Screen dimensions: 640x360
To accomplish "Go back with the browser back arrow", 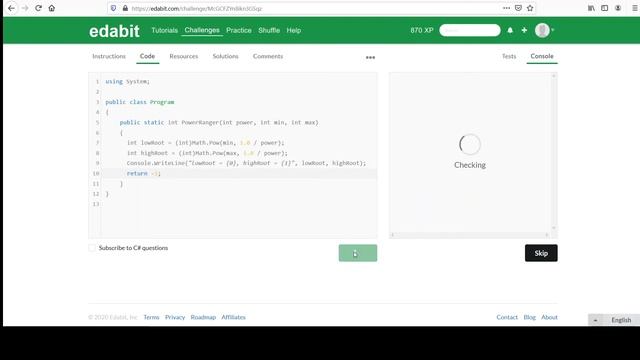I will coord(11,8).
